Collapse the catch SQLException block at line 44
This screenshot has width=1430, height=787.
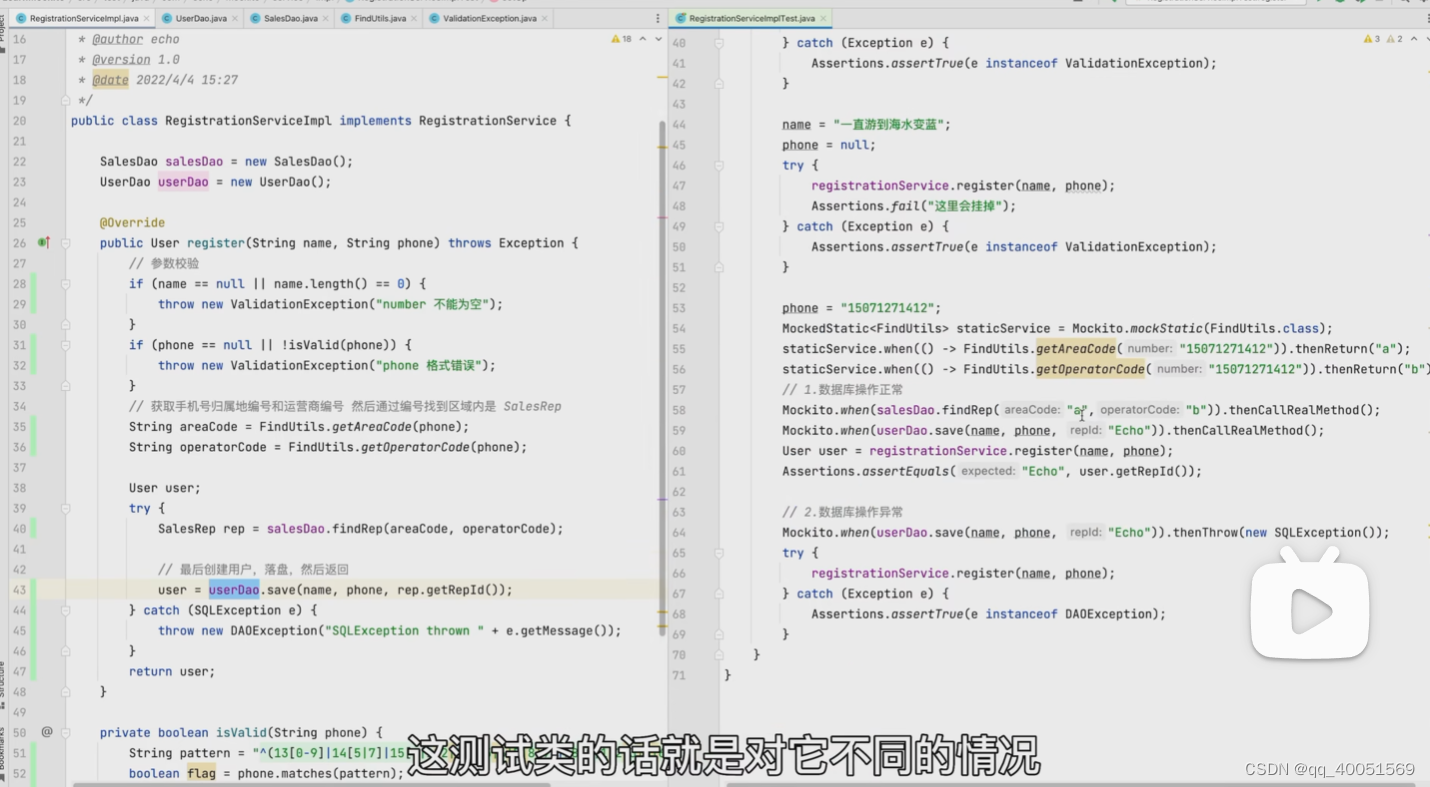coord(65,610)
